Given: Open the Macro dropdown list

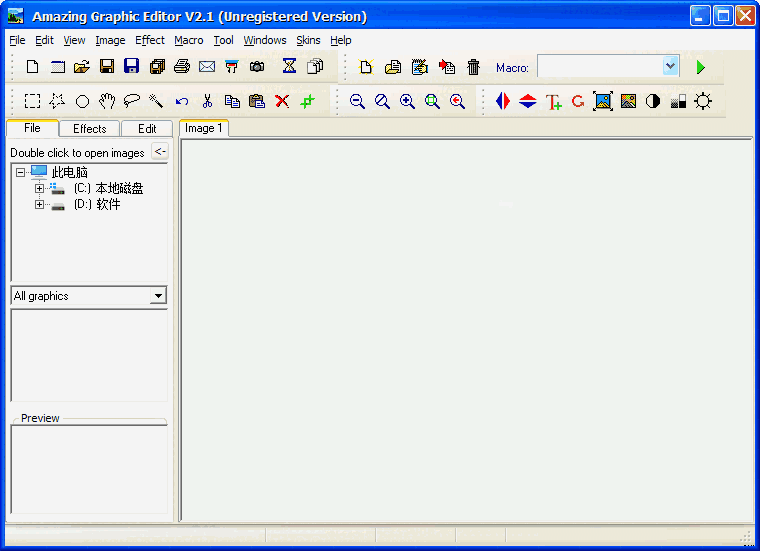Looking at the screenshot, I should pyautogui.click(x=670, y=66).
